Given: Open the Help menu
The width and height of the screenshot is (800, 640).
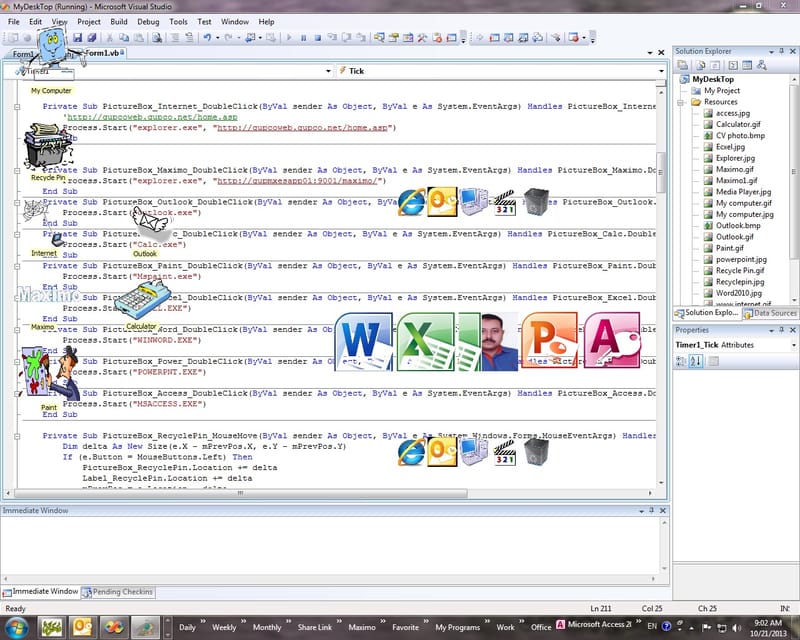Looking at the screenshot, I should point(266,22).
